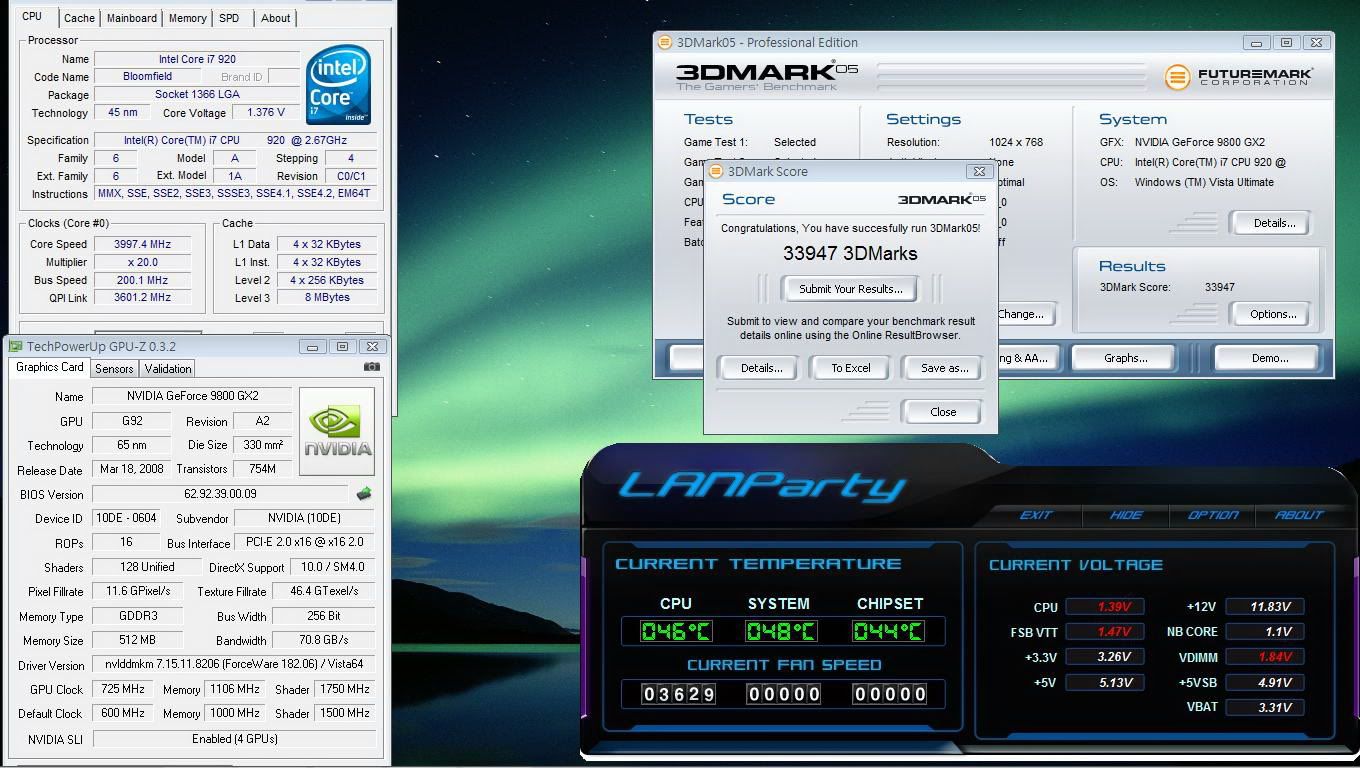
Task: Click the QPI Link value 3601.2 MHz
Action: point(143,297)
